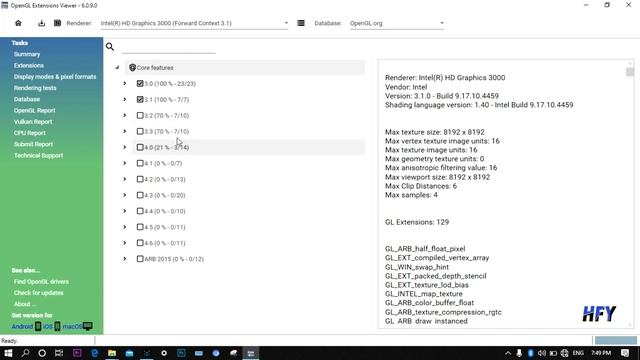Open Rendering tests task
The height and width of the screenshot is (360, 640).
click(x=35, y=88)
